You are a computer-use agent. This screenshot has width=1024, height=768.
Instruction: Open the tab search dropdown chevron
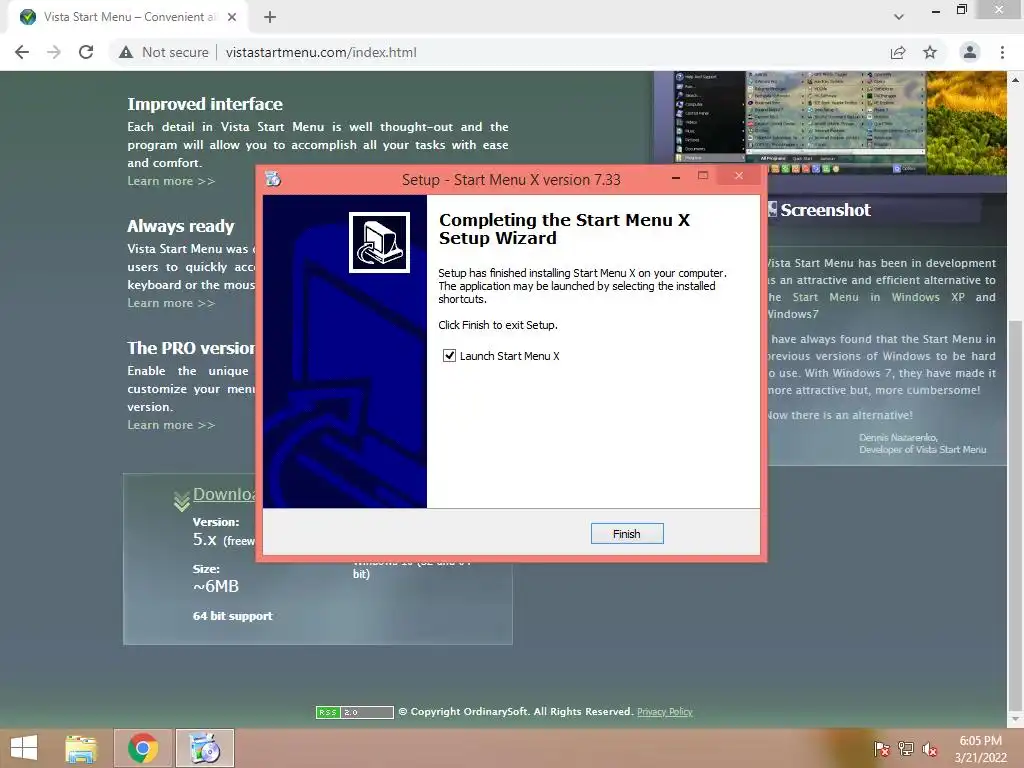click(899, 17)
